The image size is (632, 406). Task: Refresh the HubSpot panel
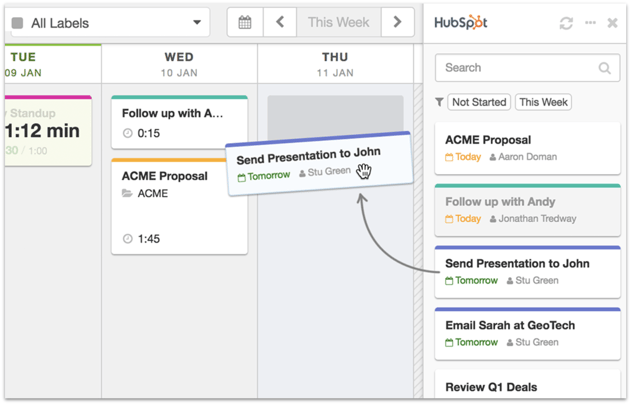click(567, 23)
